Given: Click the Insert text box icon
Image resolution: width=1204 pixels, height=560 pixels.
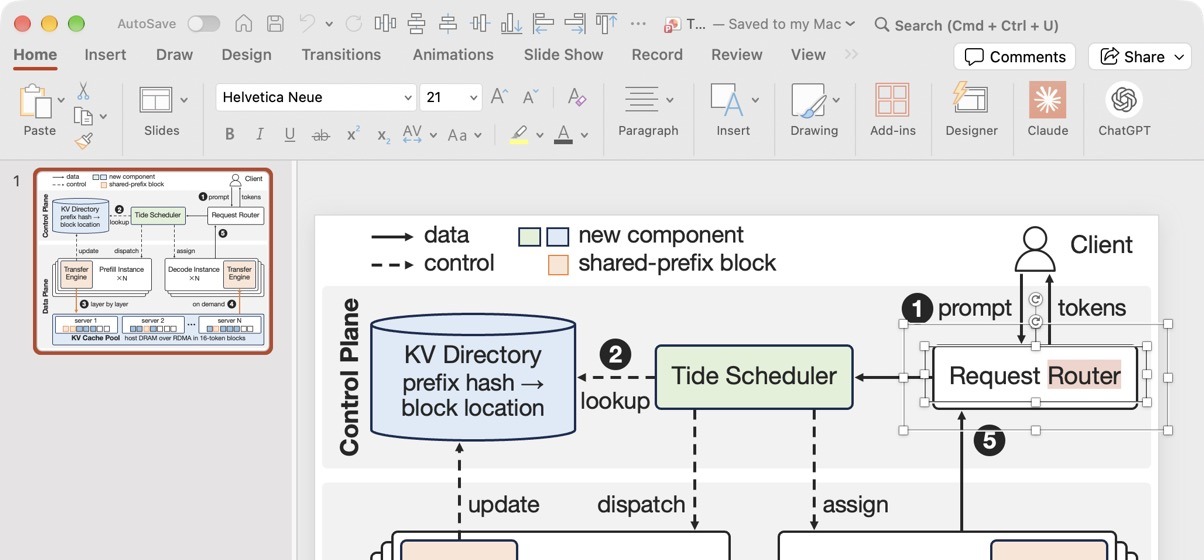Looking at the screenshot, I should pyautogui.click(x=726, y=101).
